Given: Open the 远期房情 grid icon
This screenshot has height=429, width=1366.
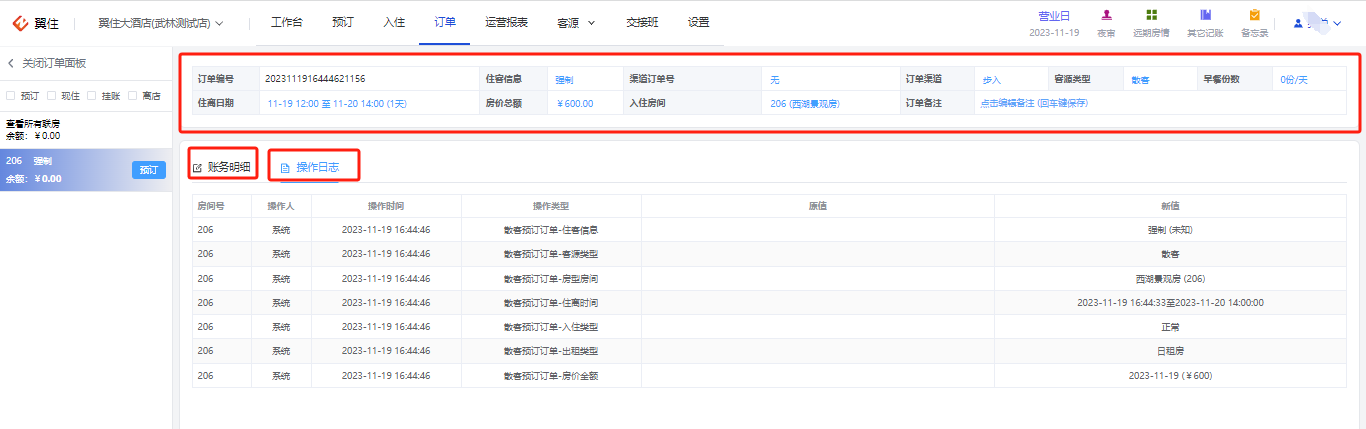Looking at the screenshot, I should [x=1152, y=15].
